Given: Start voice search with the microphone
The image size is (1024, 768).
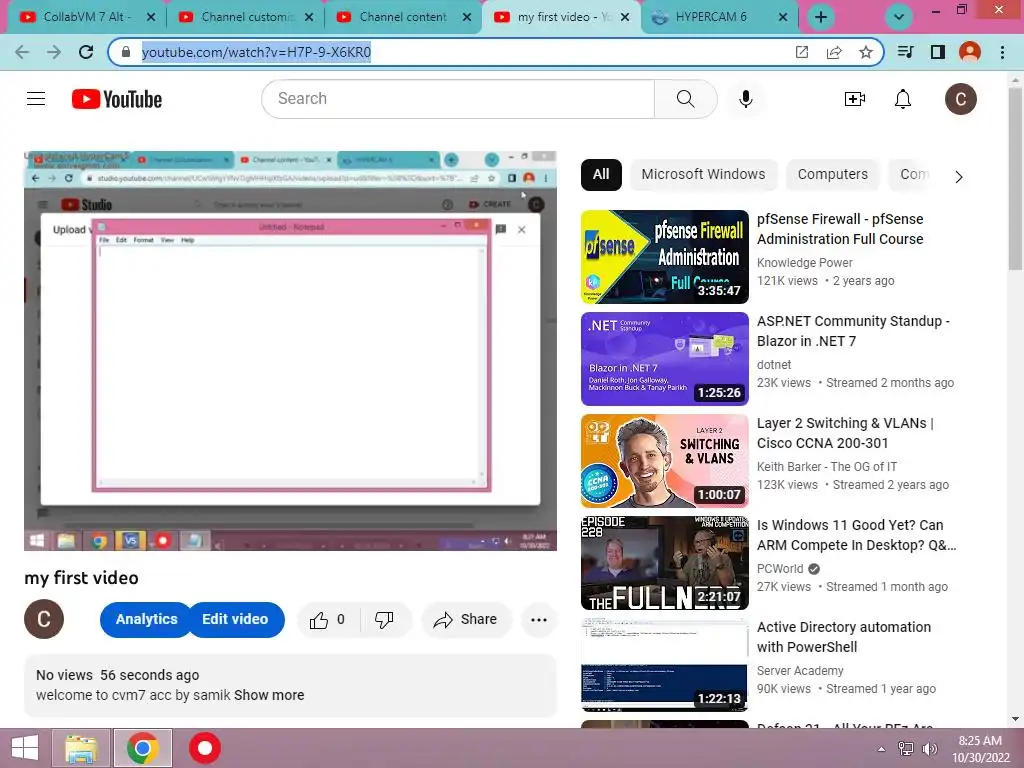Looking at the screenshot, I should click(746, 99).
